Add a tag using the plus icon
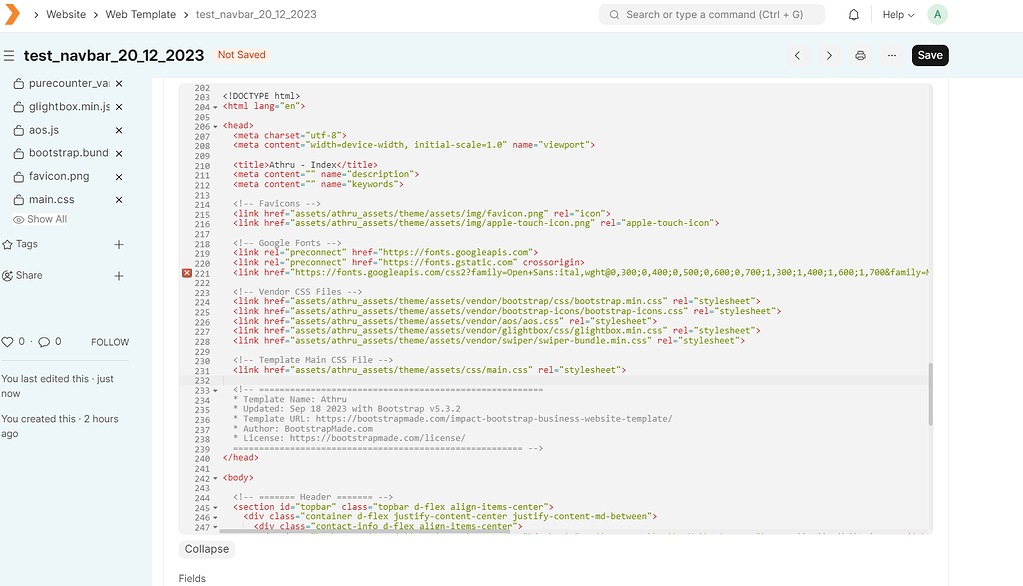1023x586 pixels. tap(119, 243)
